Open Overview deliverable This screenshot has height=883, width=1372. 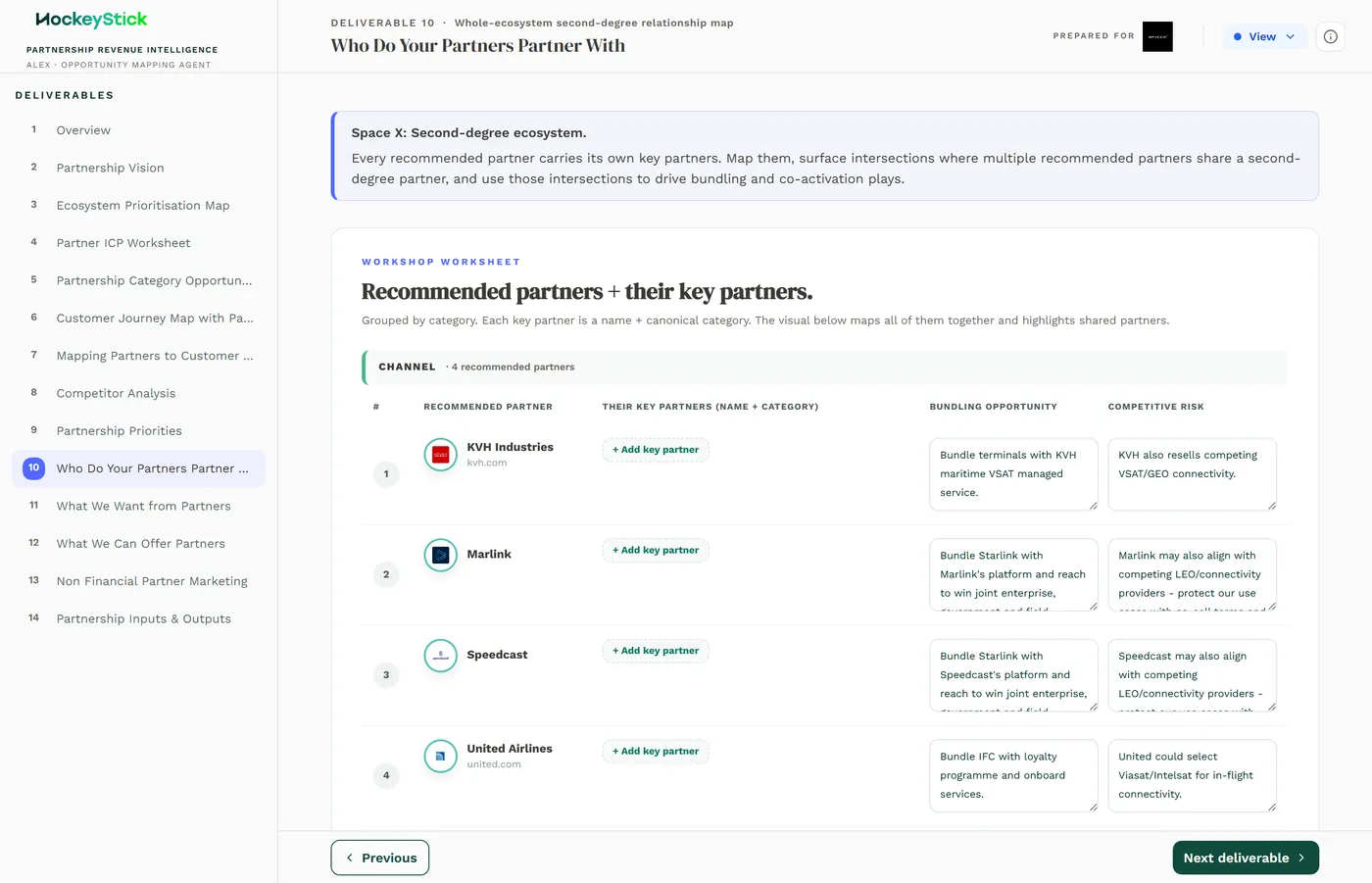click(x=138, y=130)
